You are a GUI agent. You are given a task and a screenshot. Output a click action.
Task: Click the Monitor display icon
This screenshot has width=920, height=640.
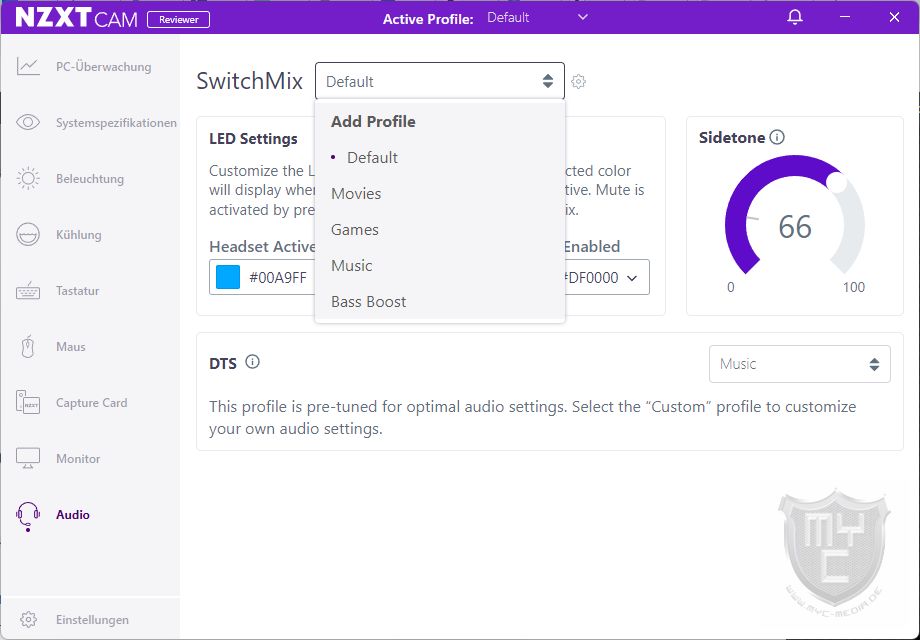tap(28, 458)
